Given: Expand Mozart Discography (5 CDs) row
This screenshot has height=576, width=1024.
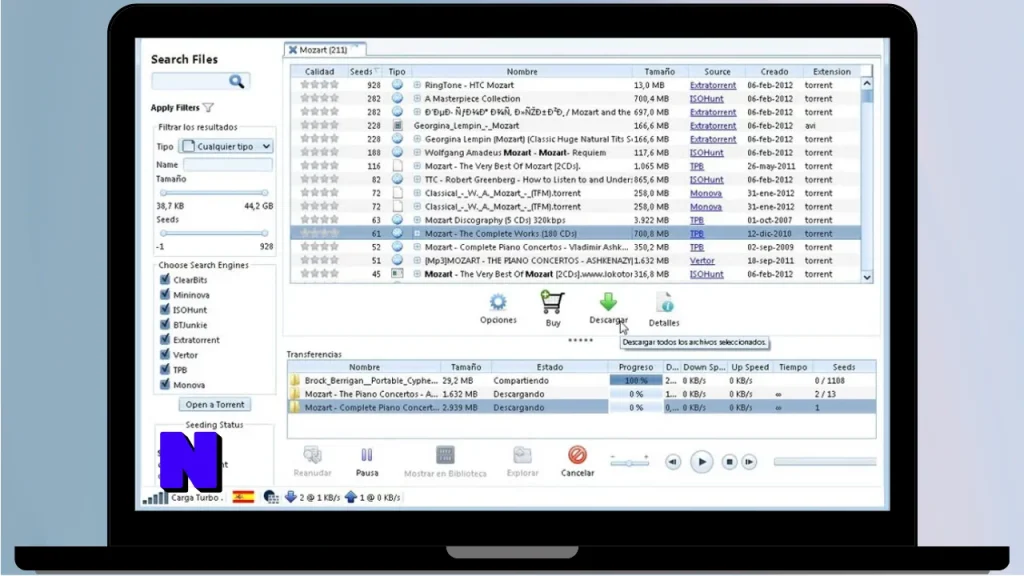Looking at the screenshot, I should (417, 220).
